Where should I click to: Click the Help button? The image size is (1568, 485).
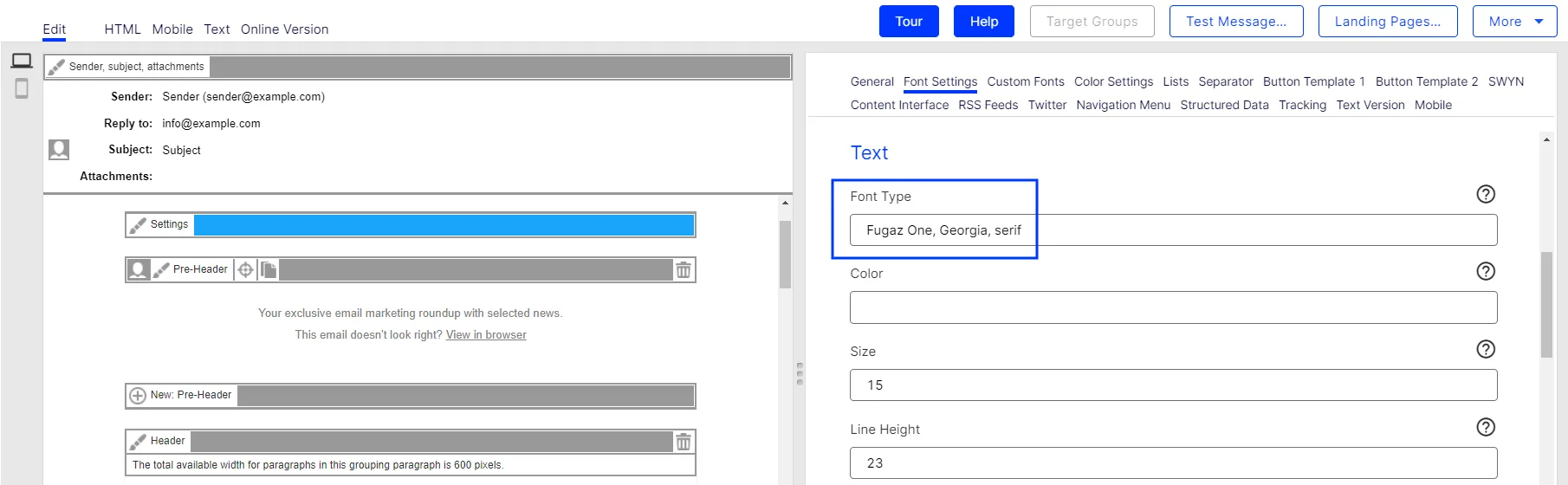tap(984, 22)
